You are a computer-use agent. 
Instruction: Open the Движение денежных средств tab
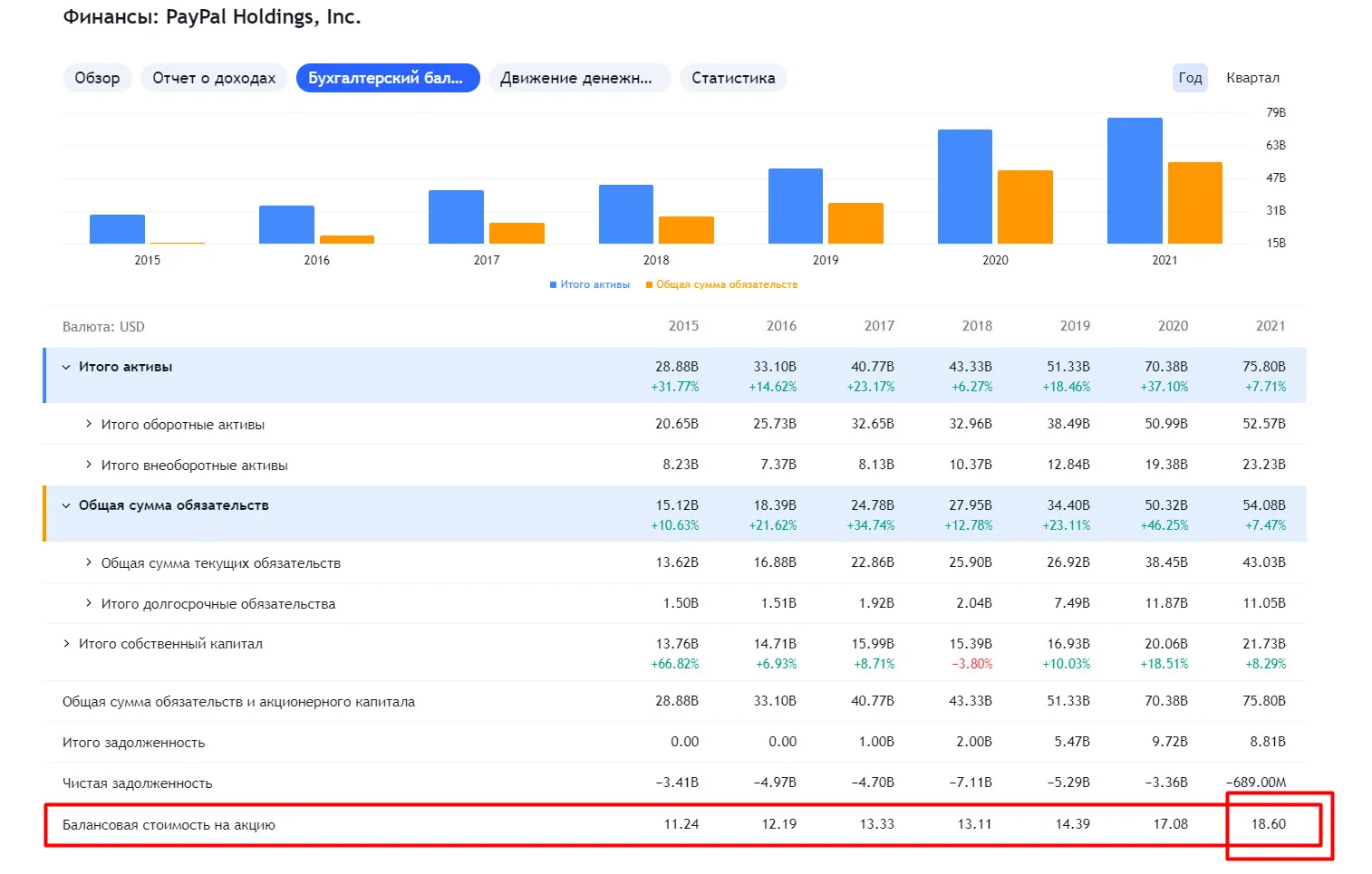[x=579, y=78]
